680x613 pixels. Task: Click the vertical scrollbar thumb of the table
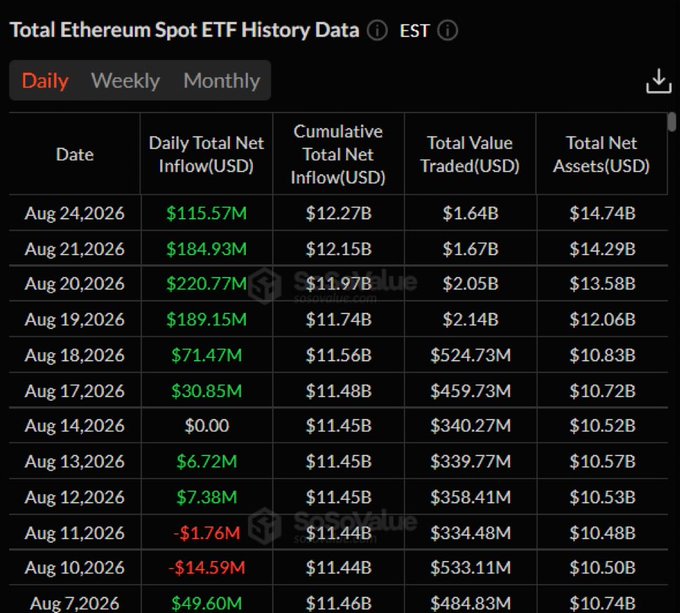pos(672,121)
